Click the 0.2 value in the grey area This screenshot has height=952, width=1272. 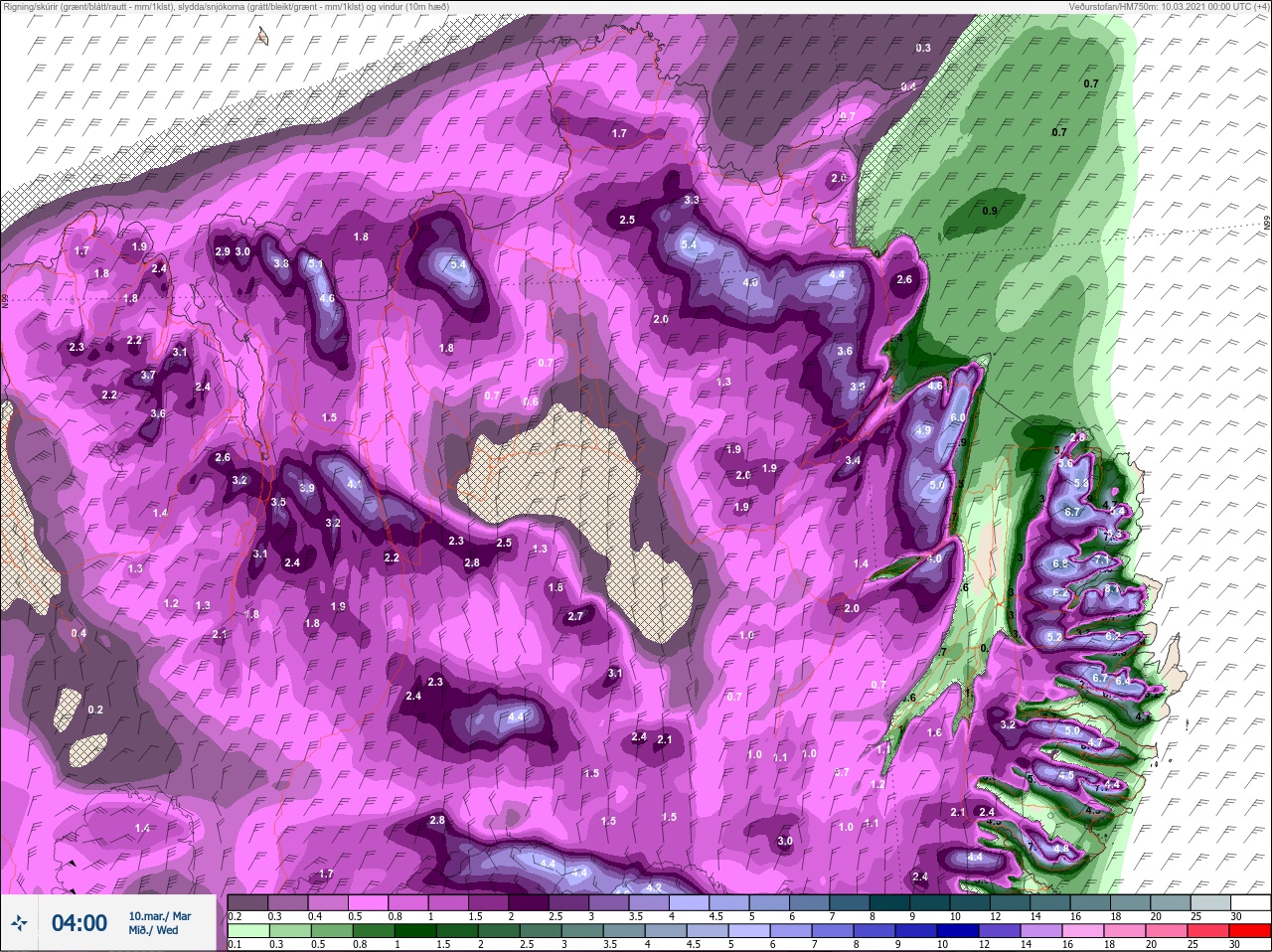[95, 710]
